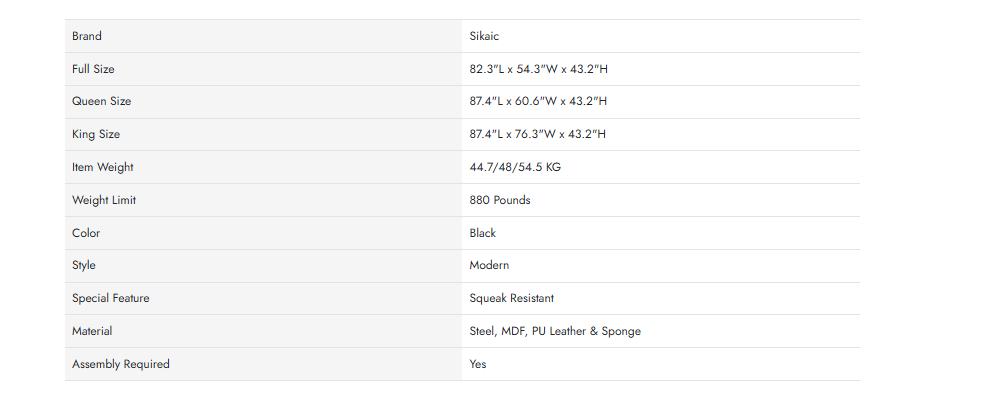Select the Modern style value
Screen dimensions: 982x407
pyautogui.click(x=489, y=265)
